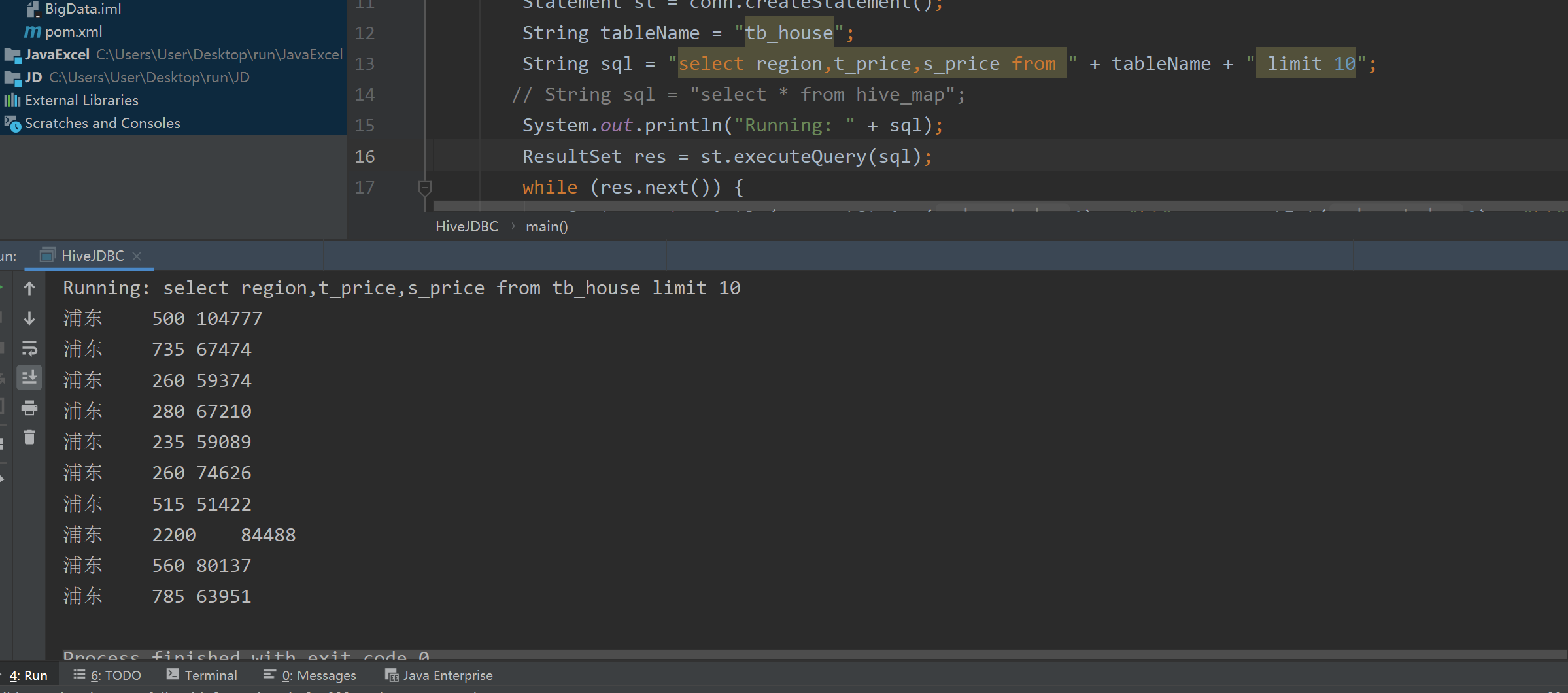Select BigData.iml in project tree
Image resolution: width=1568 pixels, height=693 pixels.
coord(83,8)
